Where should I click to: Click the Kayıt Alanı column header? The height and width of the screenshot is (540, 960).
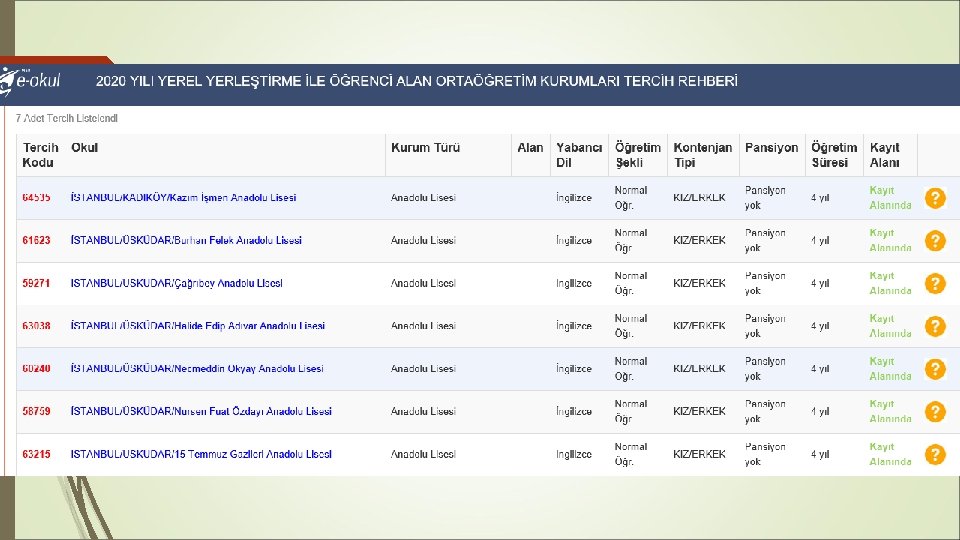(x=885, y=155)
